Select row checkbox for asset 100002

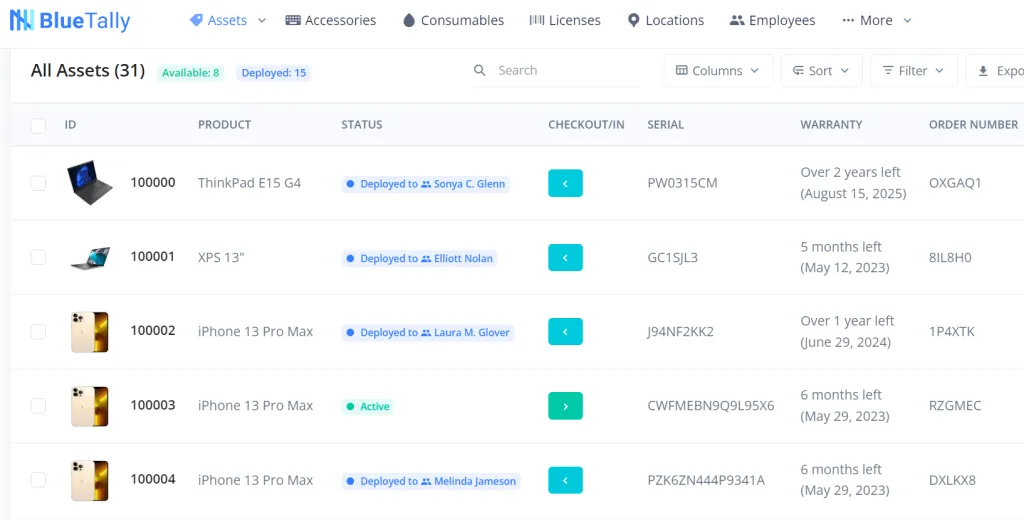coord(39,332)
